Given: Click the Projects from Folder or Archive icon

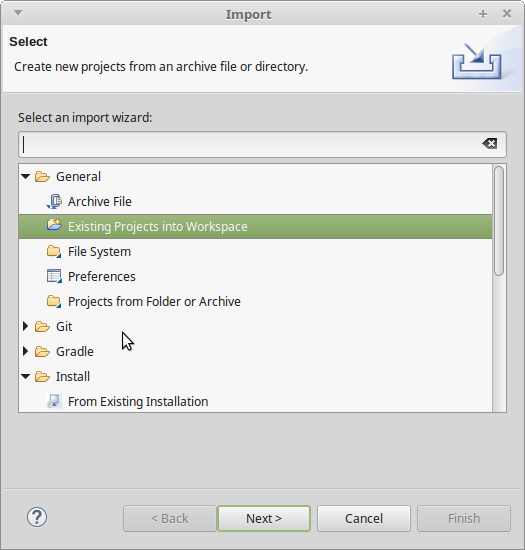Looking at the screenshot, I should tap(54, 301).
